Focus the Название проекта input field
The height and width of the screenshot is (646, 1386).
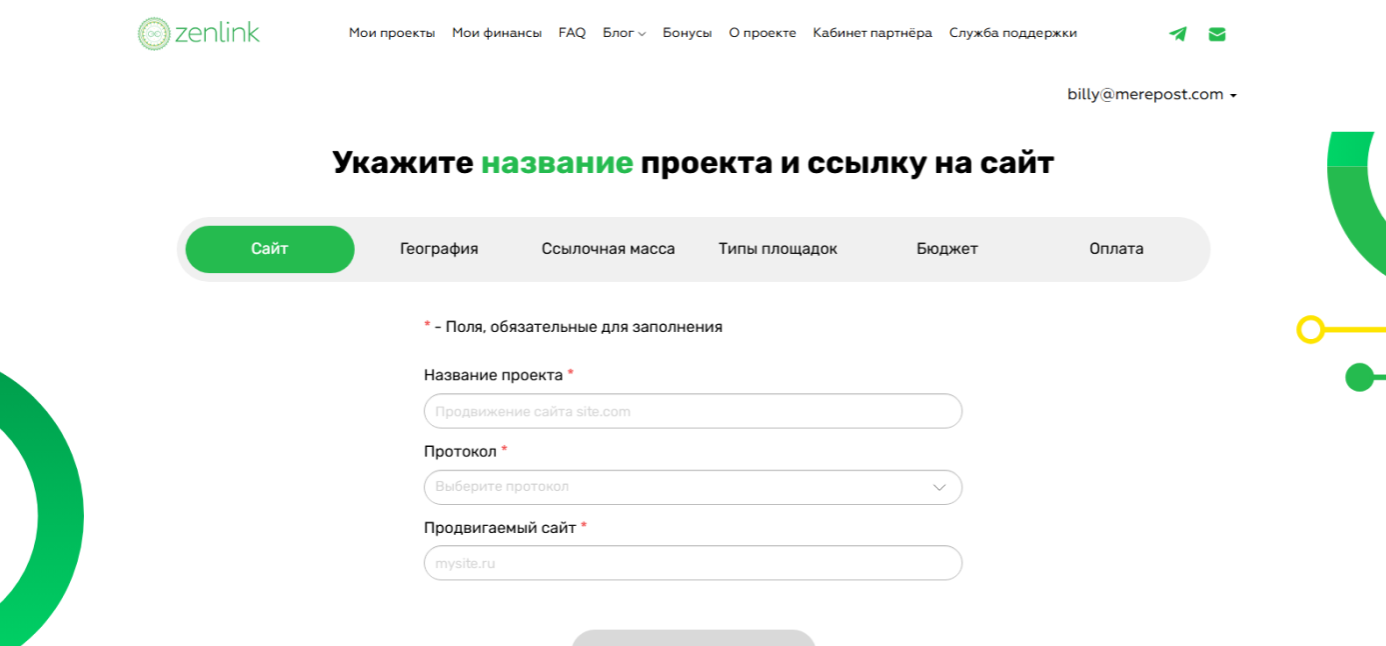[x=693, y=411]
